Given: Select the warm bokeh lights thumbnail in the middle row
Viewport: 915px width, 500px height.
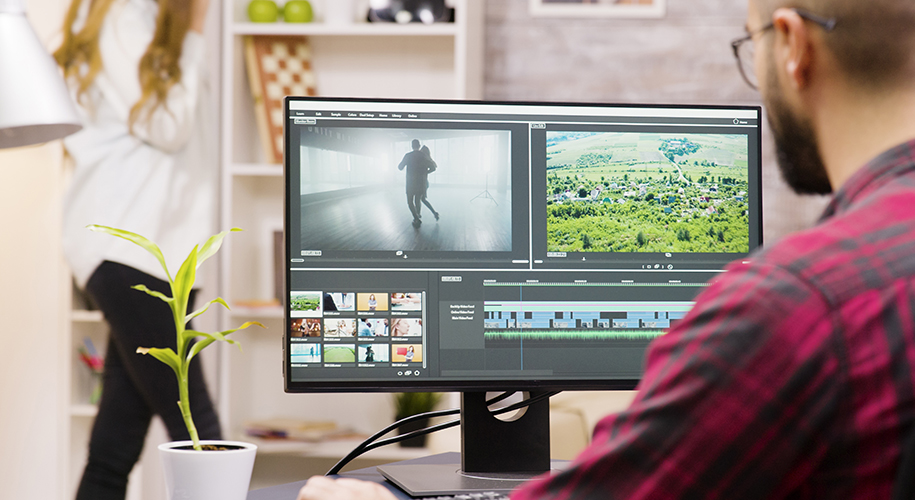Looking at the screenshot, I should pos(306,327).
